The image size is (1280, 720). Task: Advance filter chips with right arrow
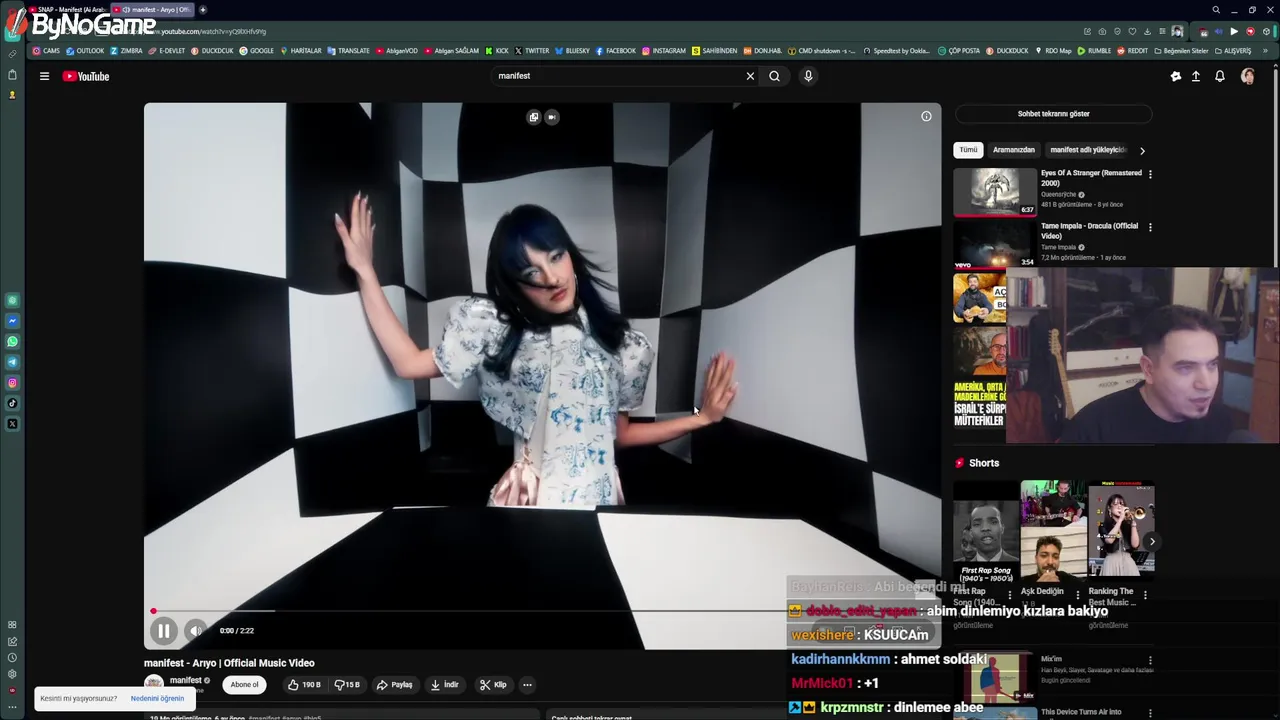[1142, 150]
